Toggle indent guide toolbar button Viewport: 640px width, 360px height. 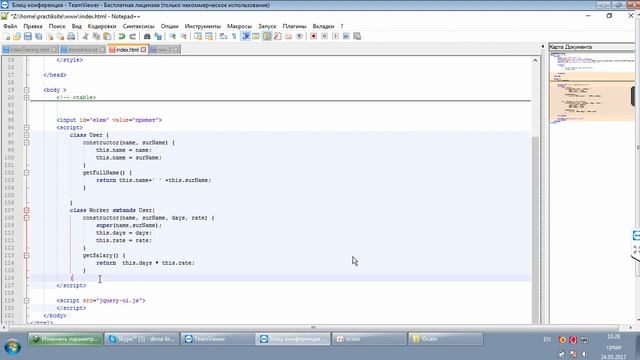(245, 36)
